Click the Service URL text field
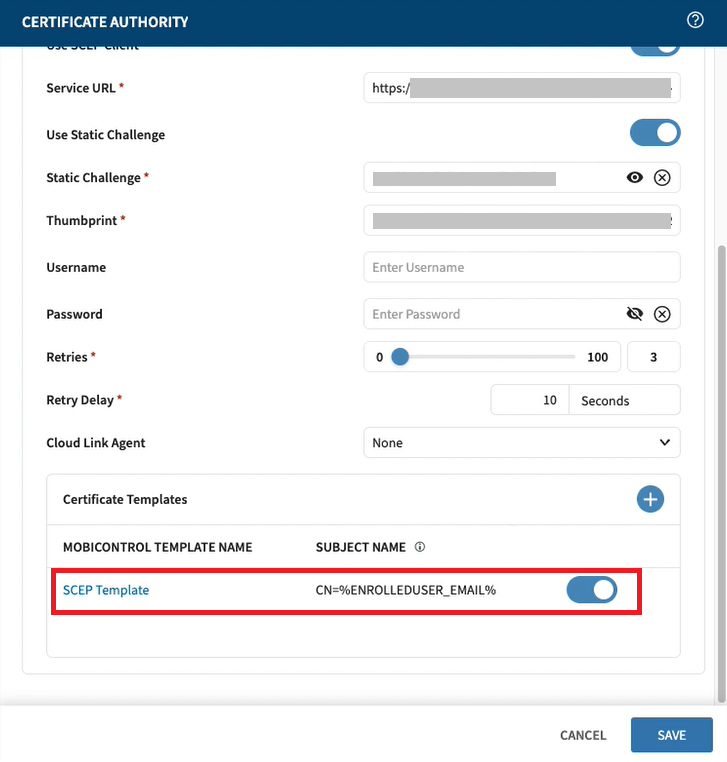Viewport: 727px width, 762px height. (521, 88)
